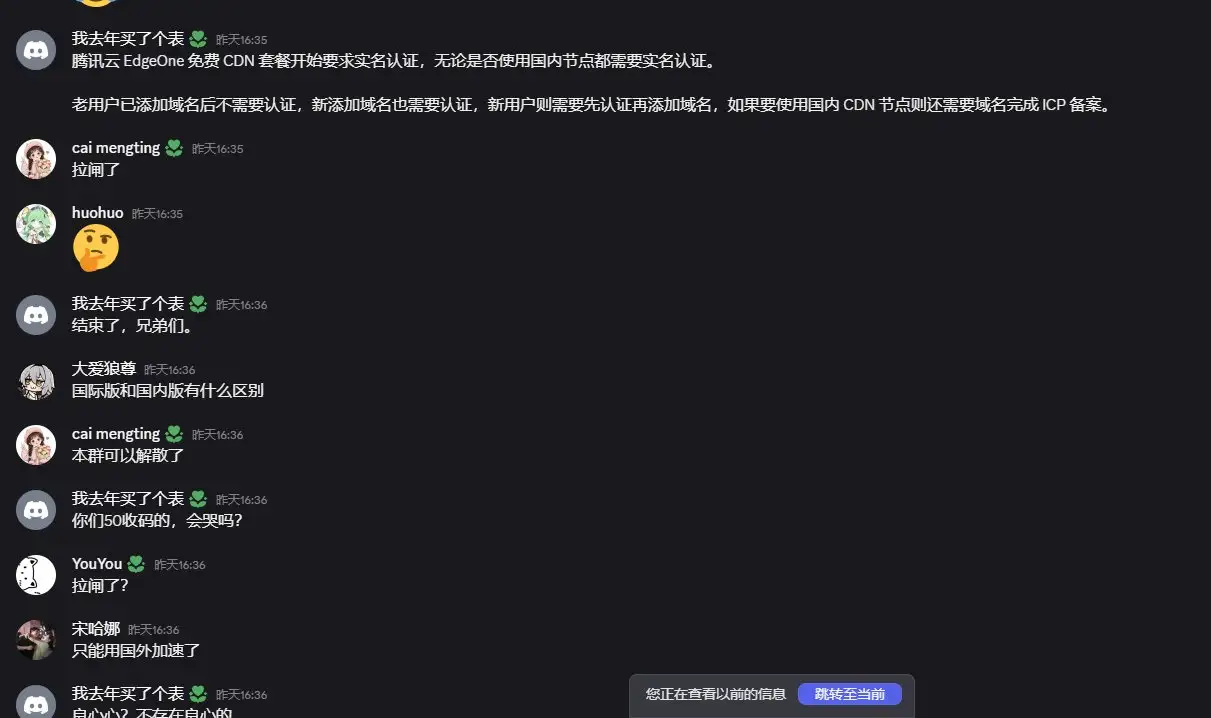Open 宋哈娜's avatar
Screen dimensions: 1211x718
click(36, 640)
